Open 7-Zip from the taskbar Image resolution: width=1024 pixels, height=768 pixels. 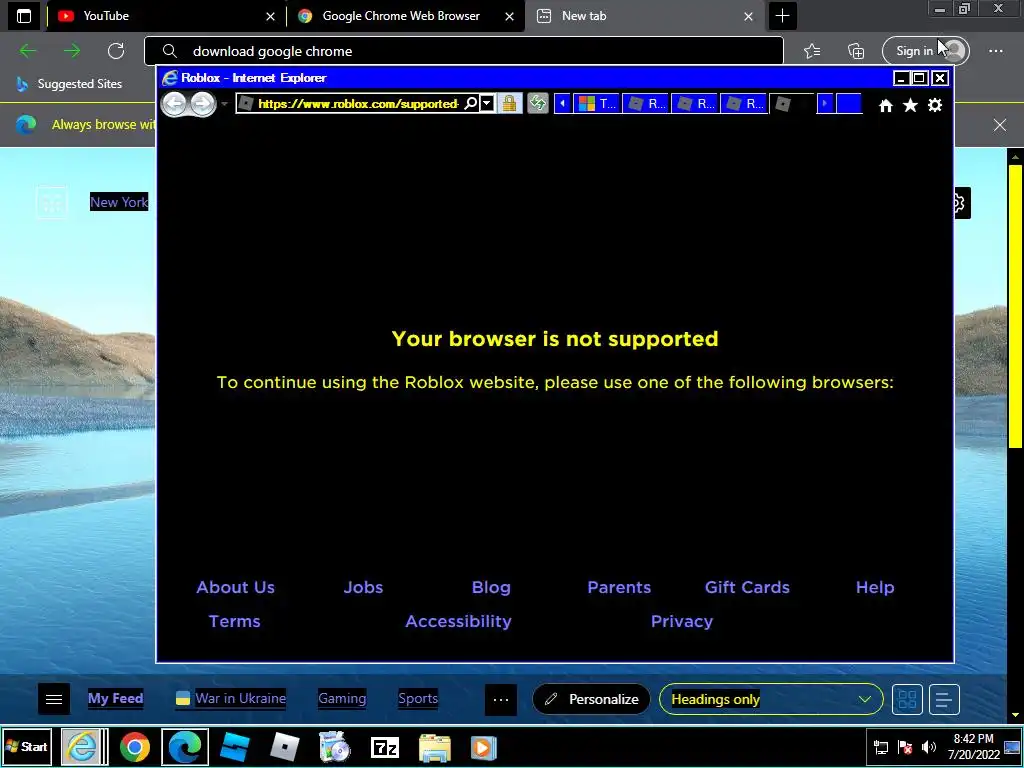[x=385, y=747]
